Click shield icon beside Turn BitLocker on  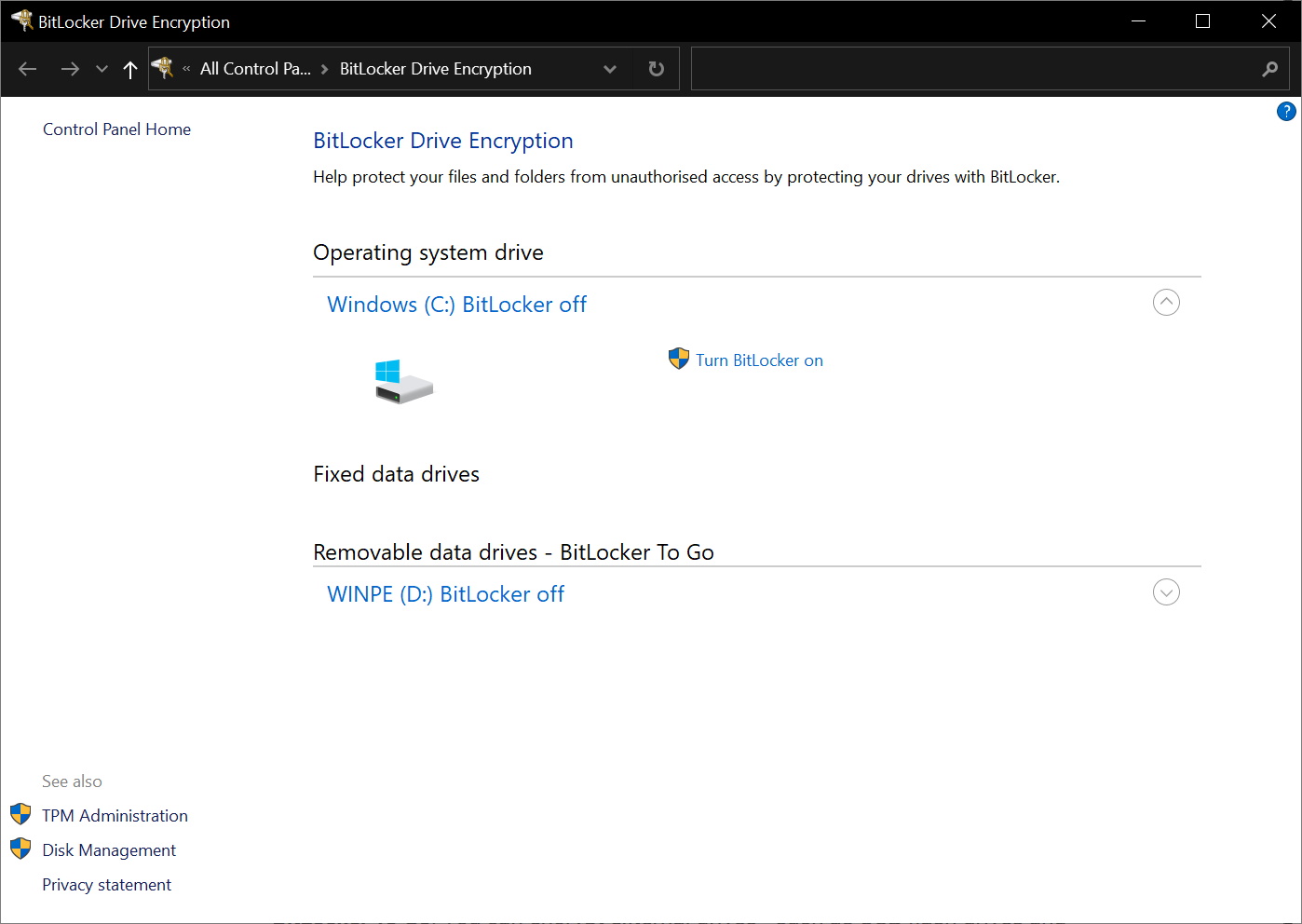pos(679,359)
